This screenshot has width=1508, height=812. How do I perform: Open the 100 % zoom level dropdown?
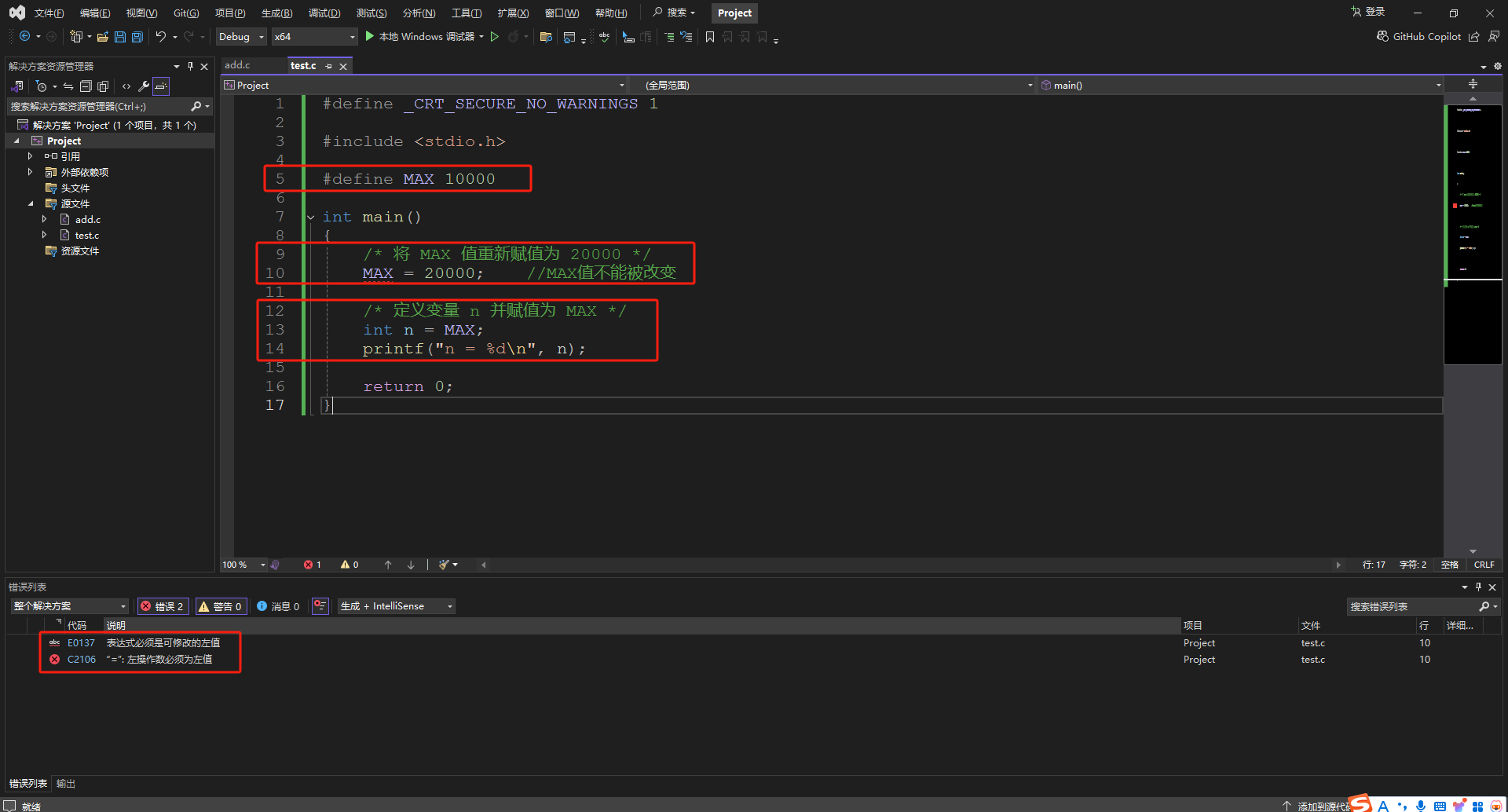pos(243,565)
